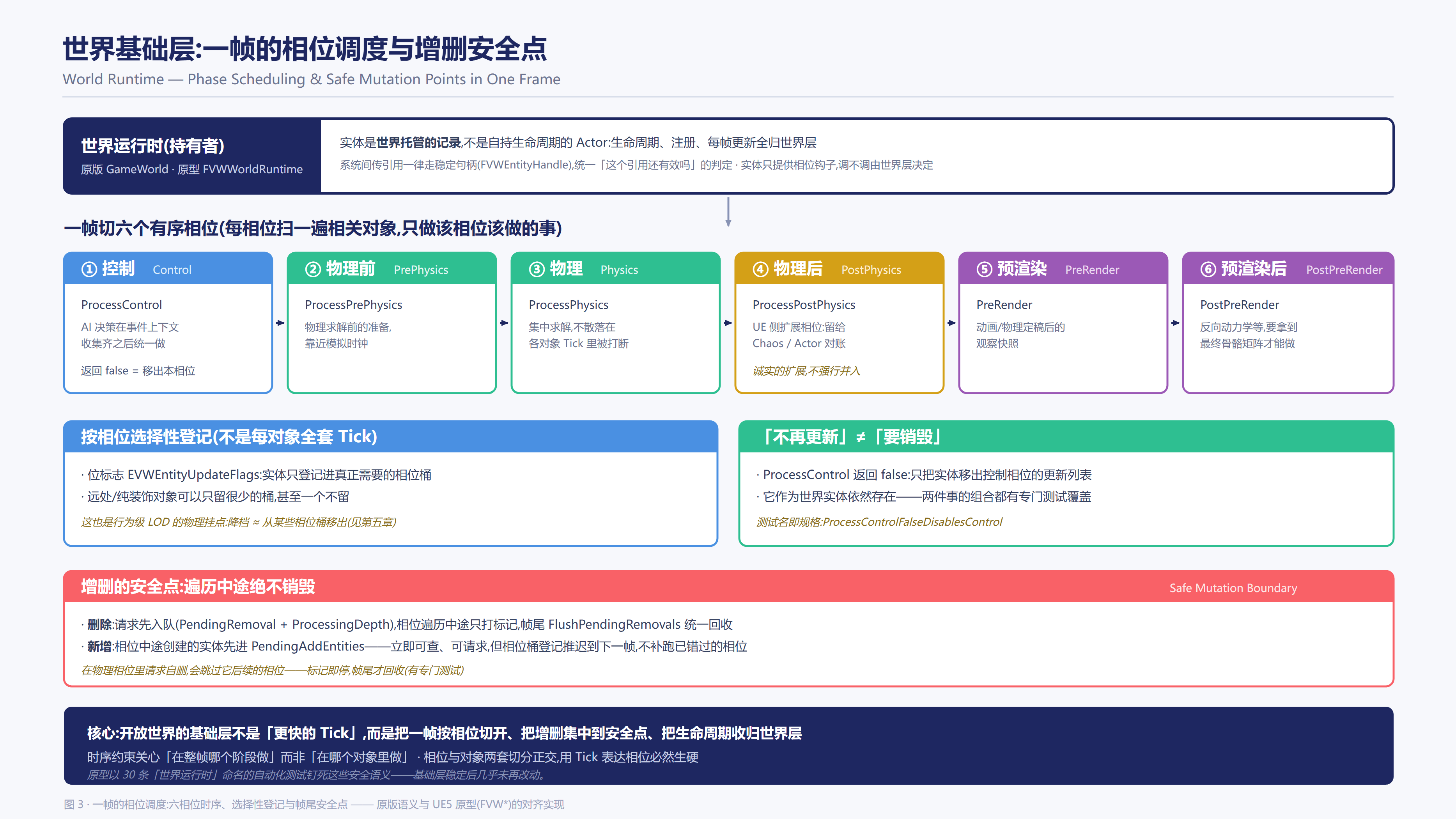
Task: Click the heading 按相位选择性登记
Action: tap(229, 436)
